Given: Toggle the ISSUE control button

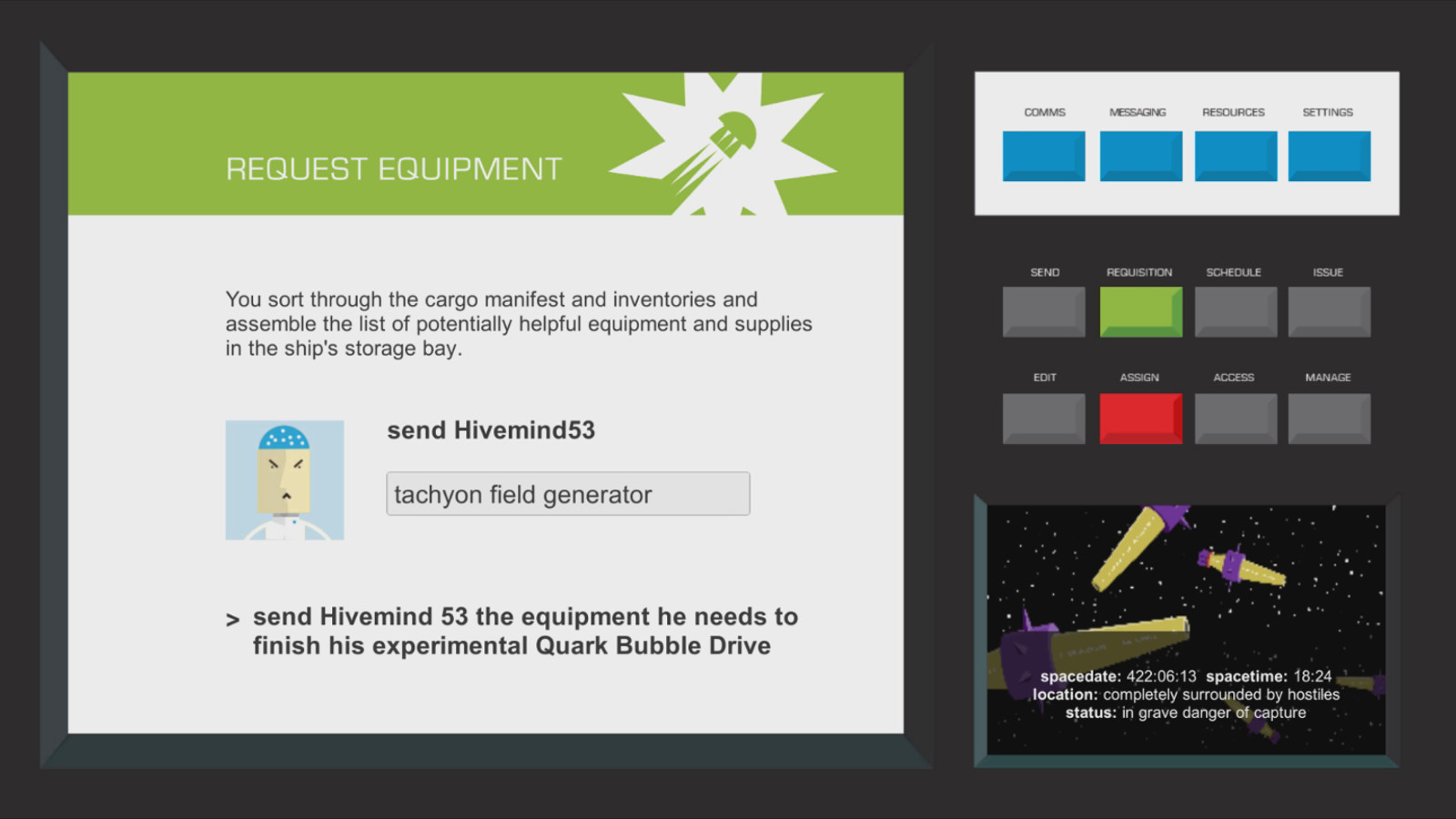Looking at the screenshot, I should 1329,311.
